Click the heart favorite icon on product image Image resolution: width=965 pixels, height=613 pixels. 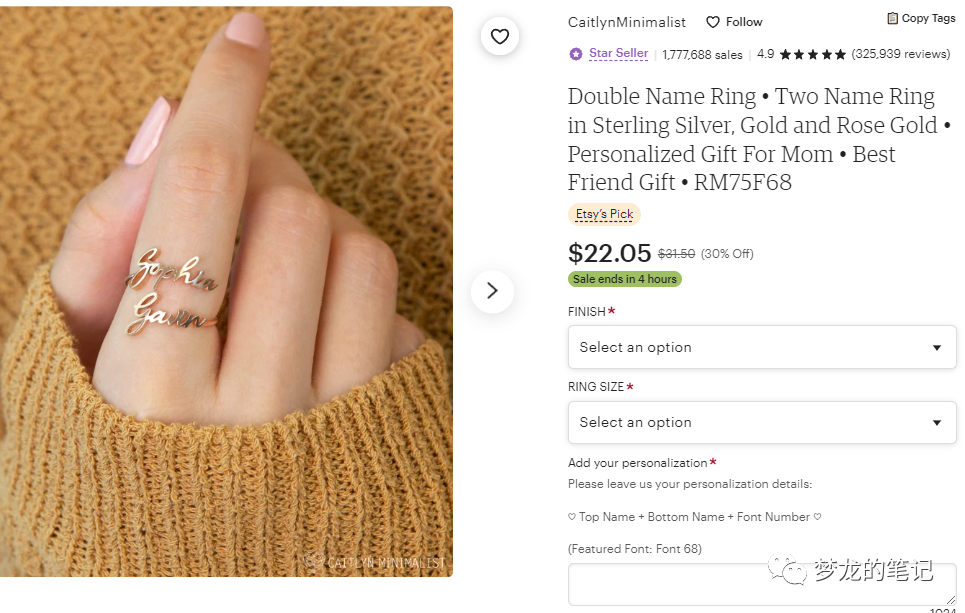click(500, 36)
